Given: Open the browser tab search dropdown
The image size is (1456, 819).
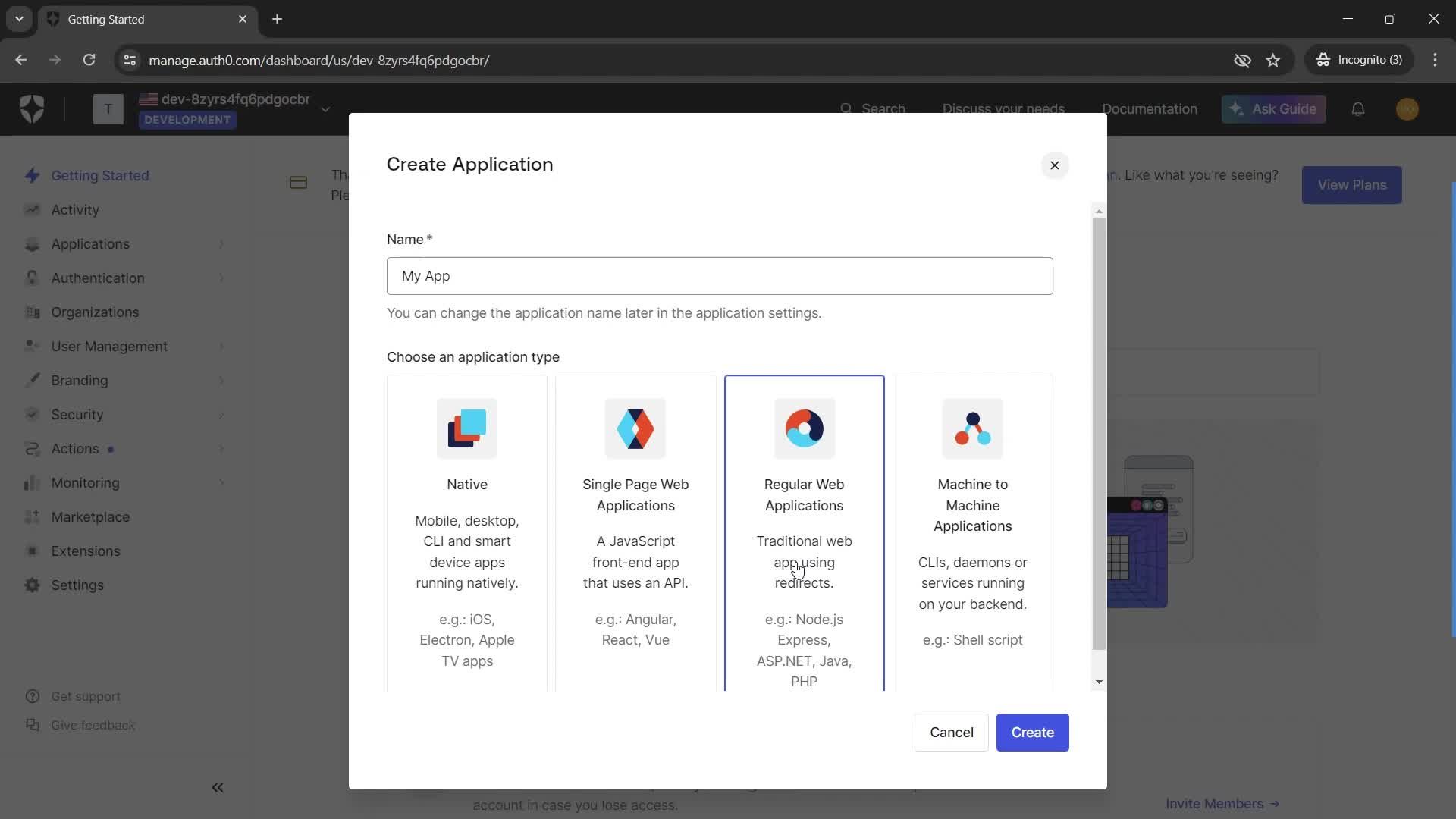Looking at the screenshot, I should coord(19,19).
